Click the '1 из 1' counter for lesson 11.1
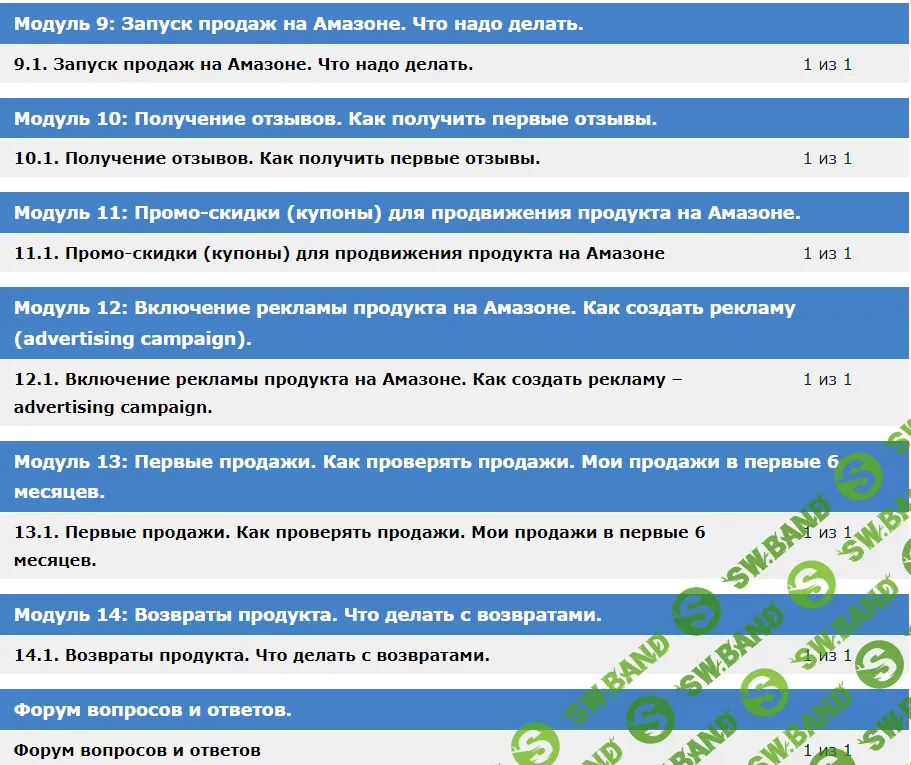911x765 pixels. 827,253
